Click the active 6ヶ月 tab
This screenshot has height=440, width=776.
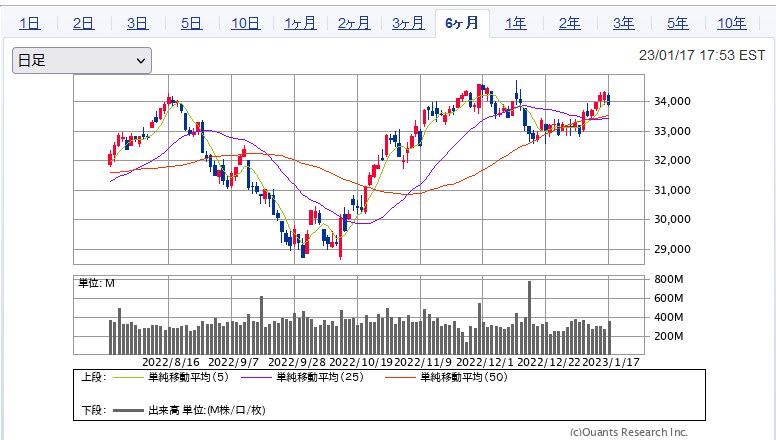(462, 23)
